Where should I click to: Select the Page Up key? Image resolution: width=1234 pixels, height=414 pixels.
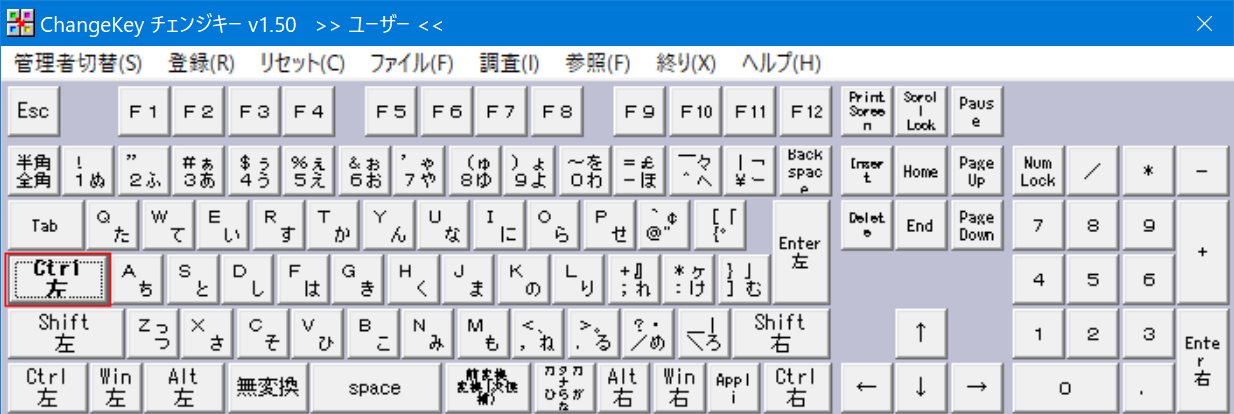975,172
